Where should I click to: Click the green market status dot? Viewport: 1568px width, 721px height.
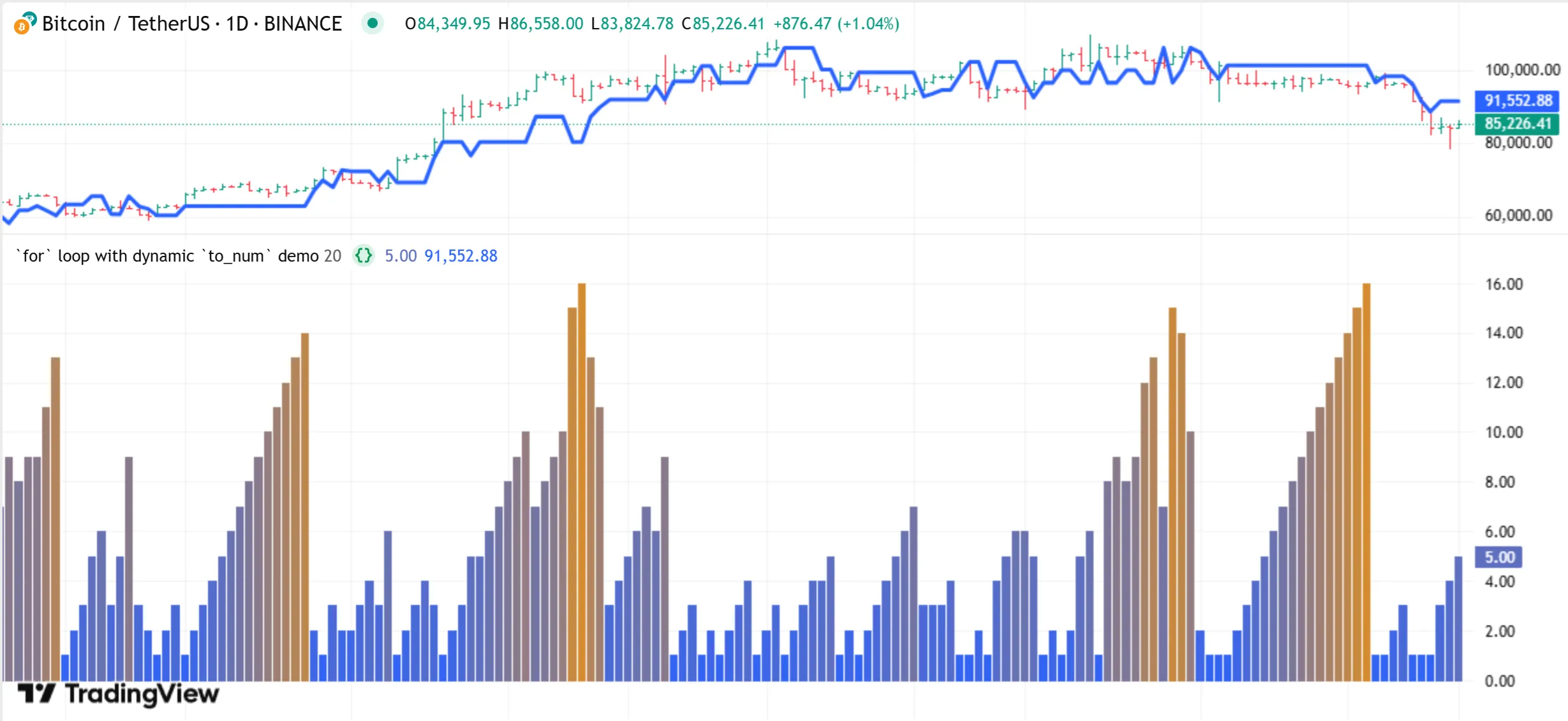click(373, 24)
